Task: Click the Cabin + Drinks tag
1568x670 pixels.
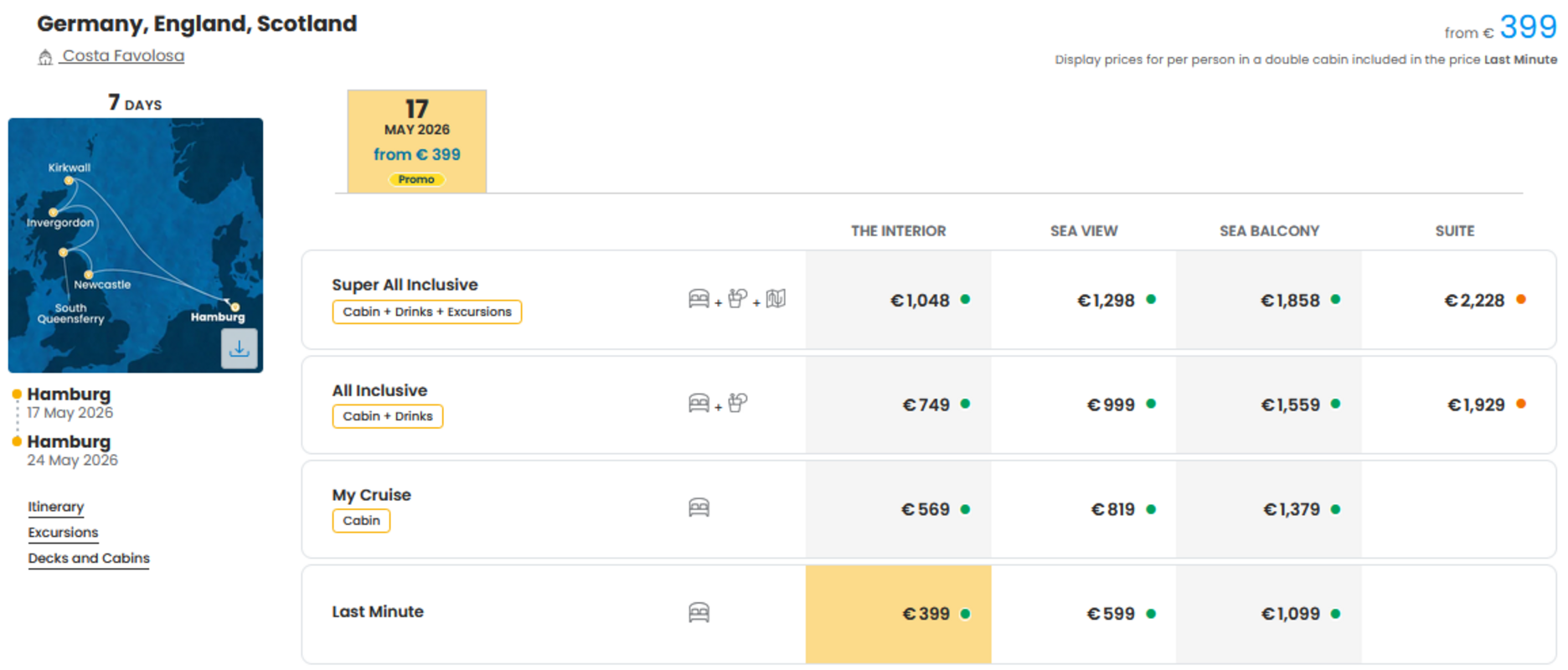Action: click(x=388, y=416)
